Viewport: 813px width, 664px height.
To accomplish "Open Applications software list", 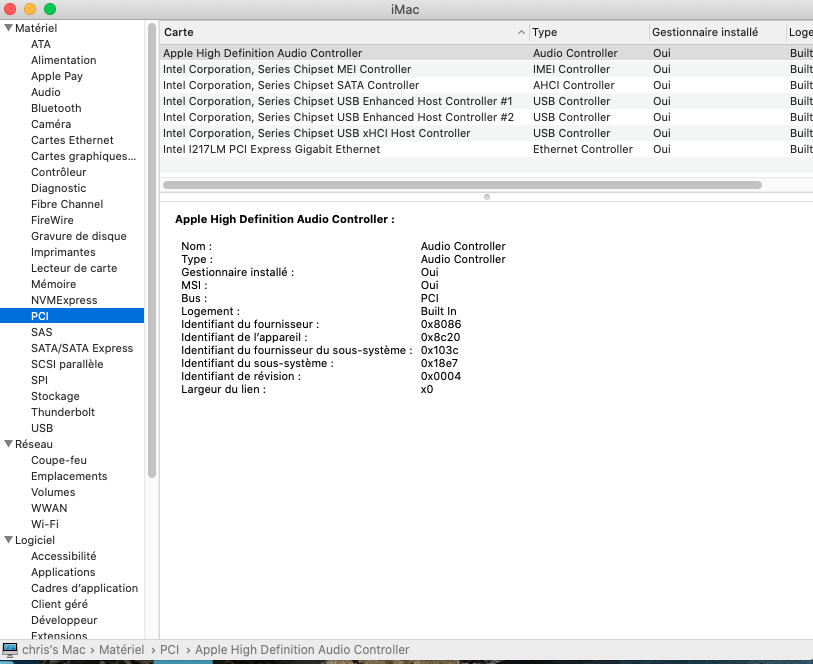I will pyautogui.click(x=63, y=572).
